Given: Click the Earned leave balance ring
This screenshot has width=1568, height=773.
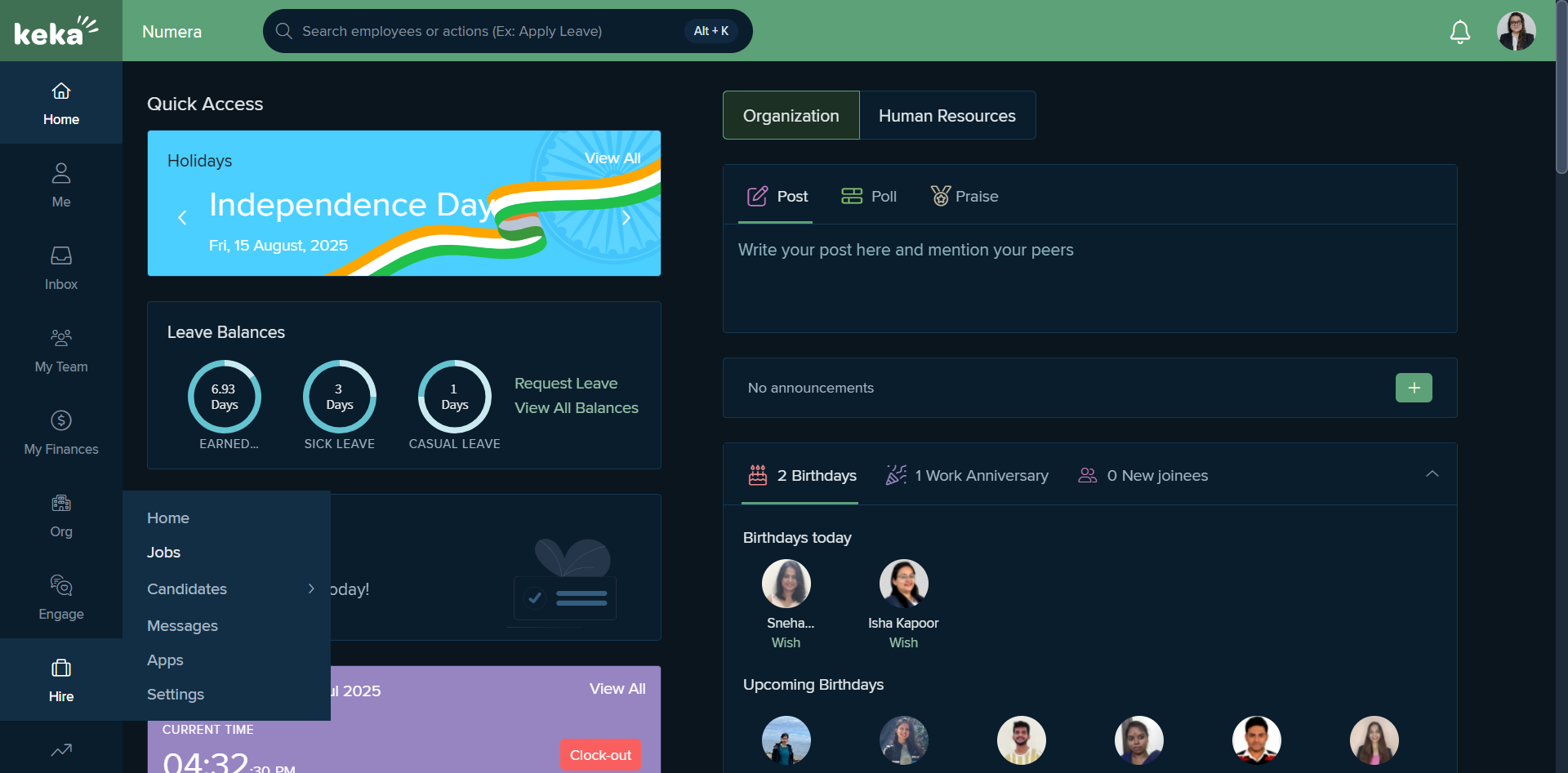Looking at the screenshot, I should pyautogui.click(x=225, y=397).
